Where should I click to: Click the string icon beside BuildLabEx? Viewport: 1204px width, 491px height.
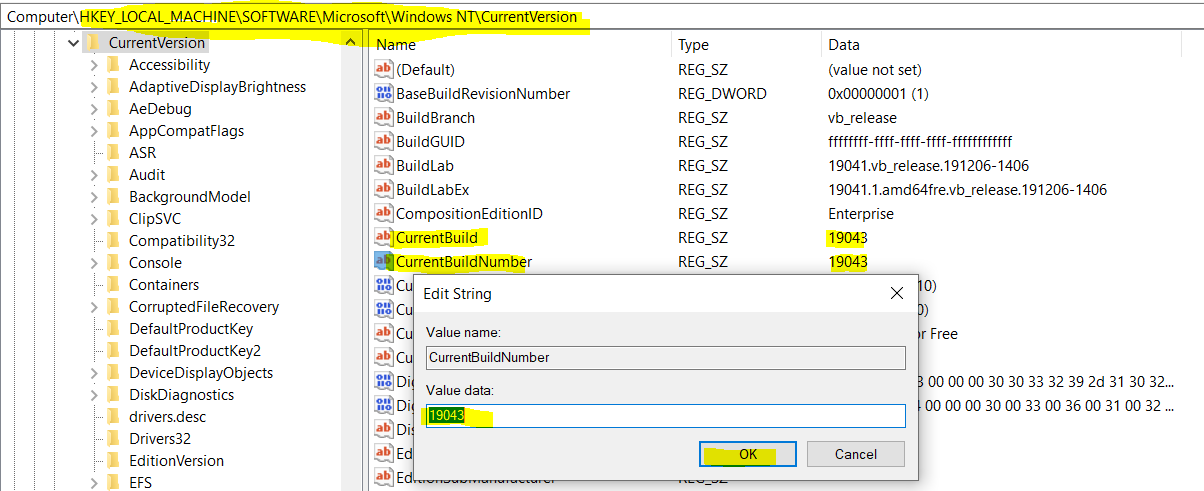click(x=384, y=190)
